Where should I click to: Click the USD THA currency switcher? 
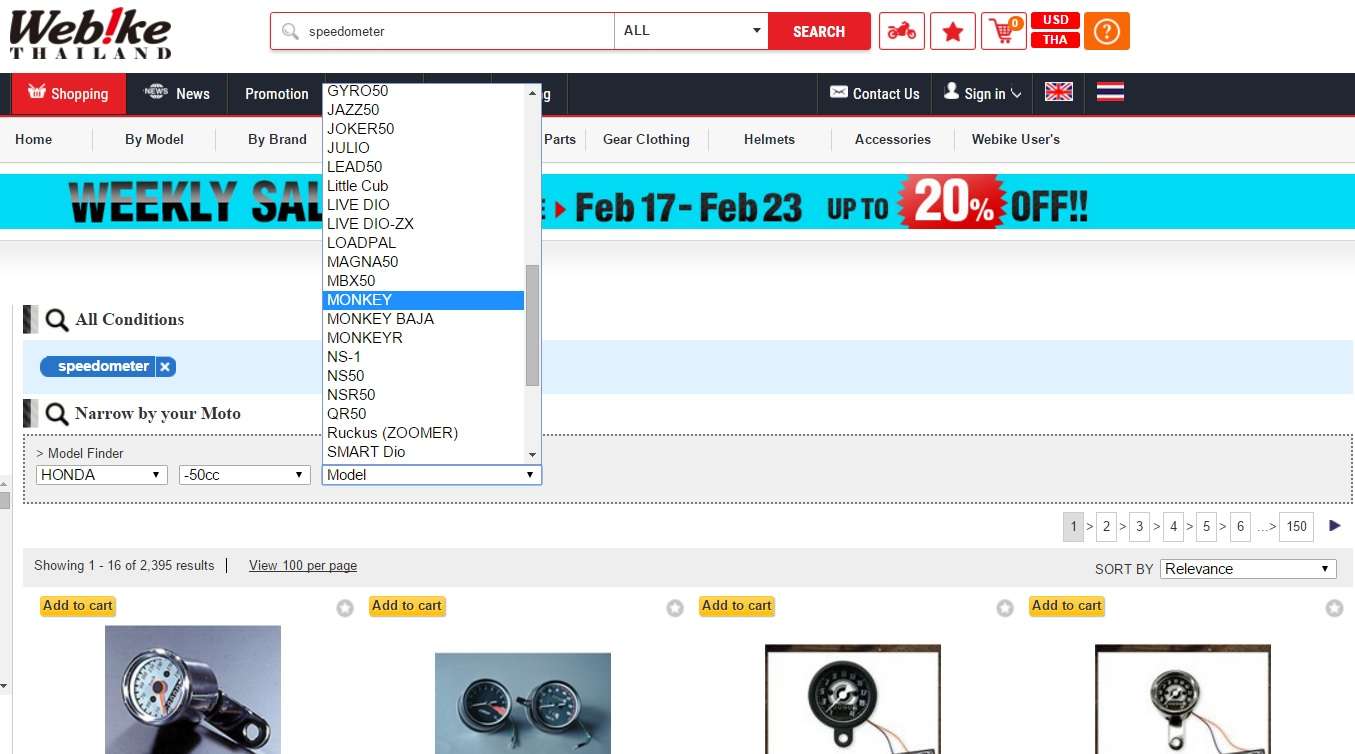tap(1055, 30)
